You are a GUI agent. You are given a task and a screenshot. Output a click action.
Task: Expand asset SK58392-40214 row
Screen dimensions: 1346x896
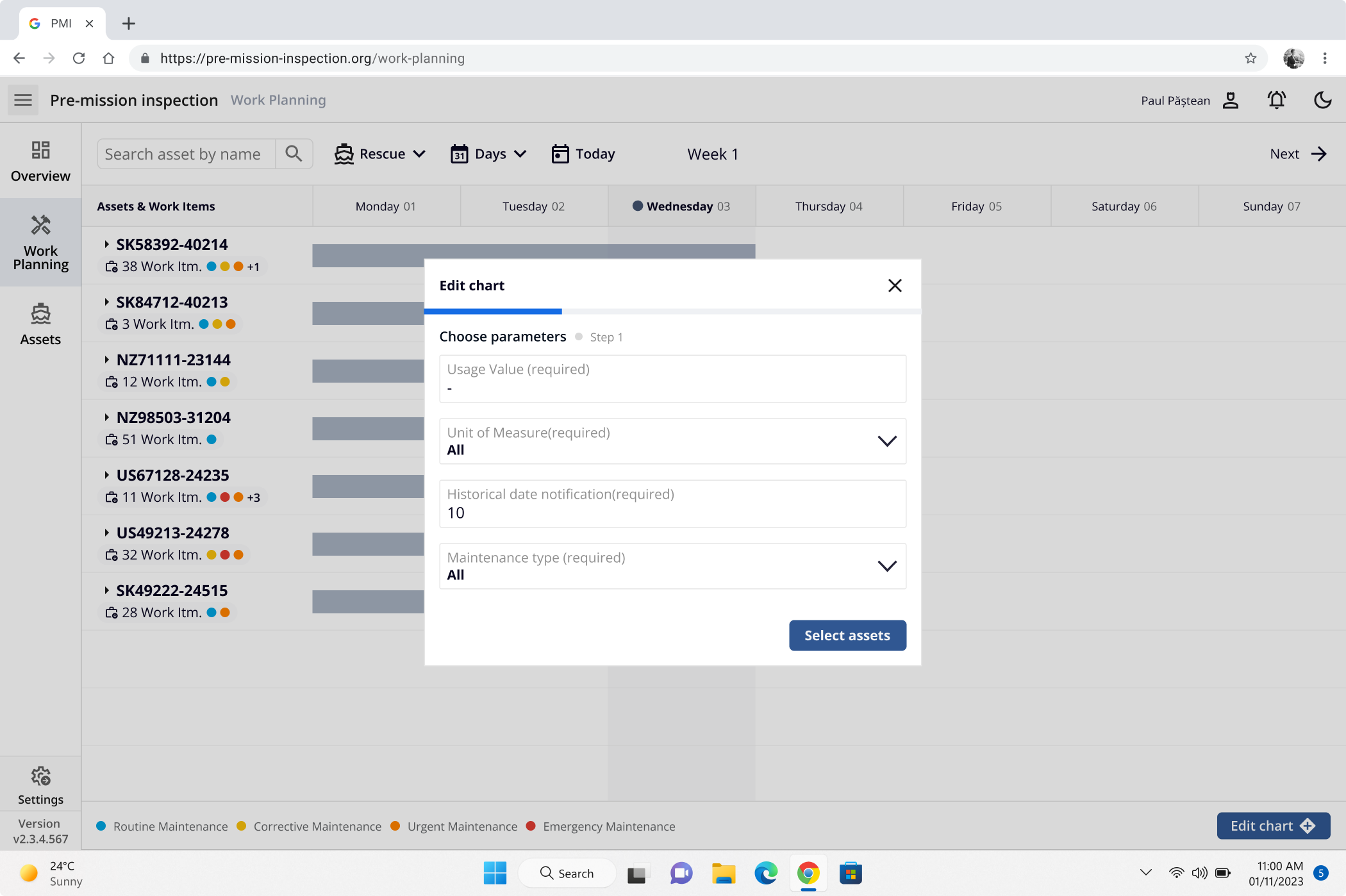pyautogui.click(x=107, y=244)
